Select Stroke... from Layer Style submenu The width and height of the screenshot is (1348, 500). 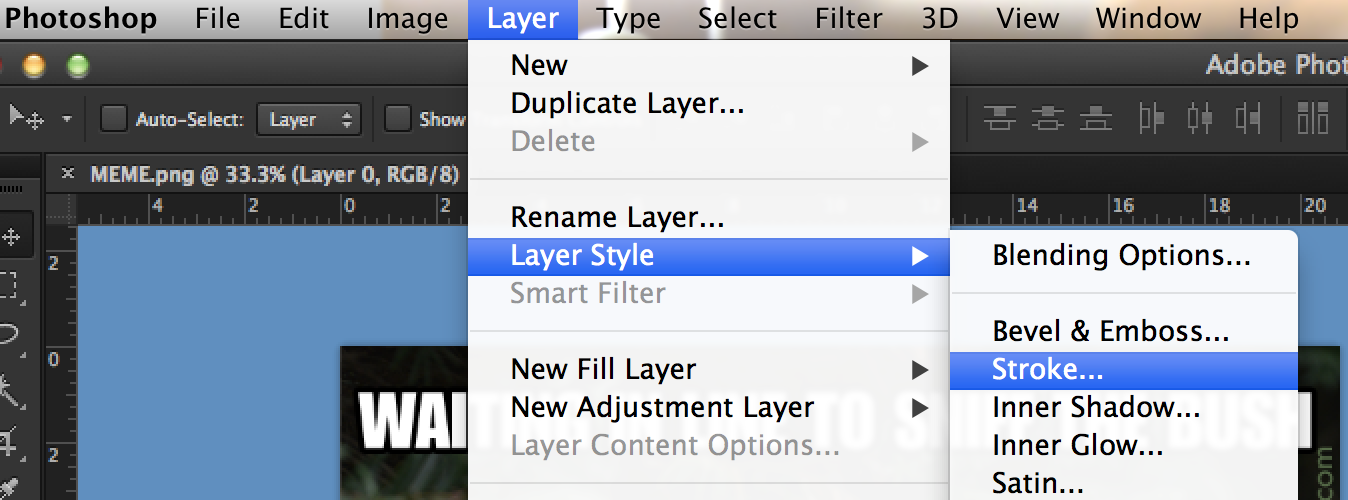[x=1123, y=370]
